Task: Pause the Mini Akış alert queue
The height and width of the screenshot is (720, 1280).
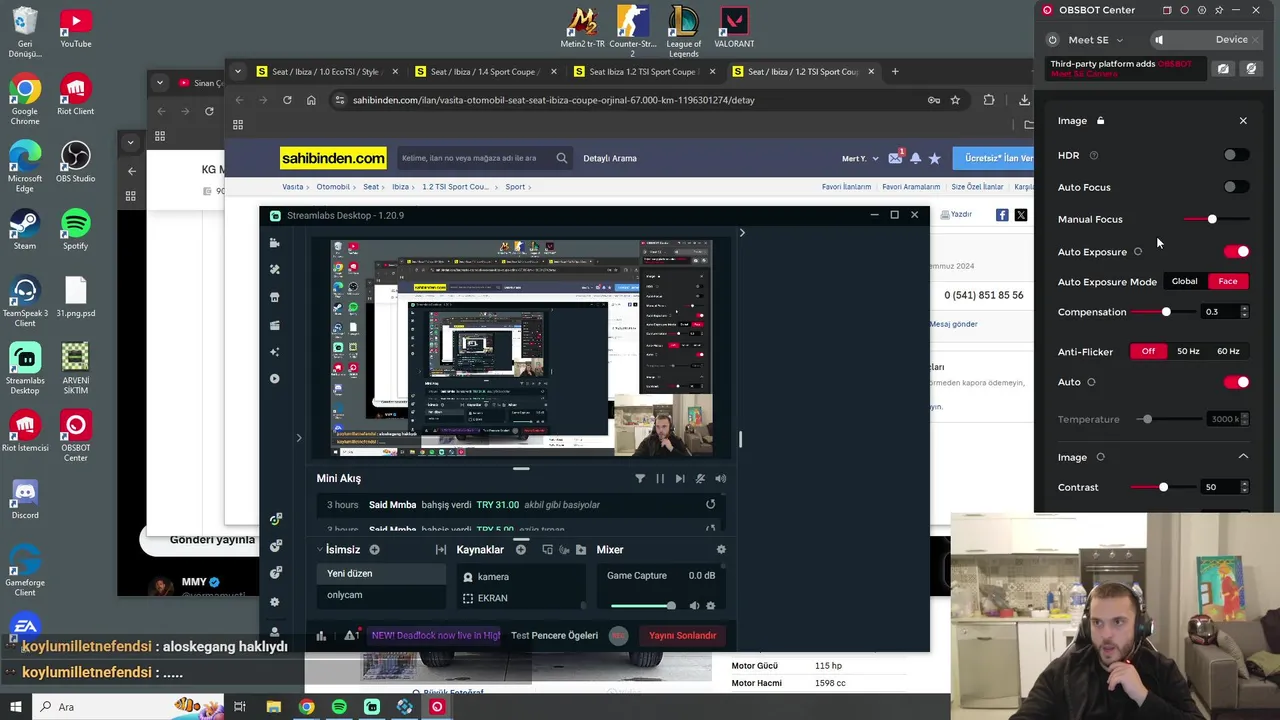Action: click(x=660, y=479)
